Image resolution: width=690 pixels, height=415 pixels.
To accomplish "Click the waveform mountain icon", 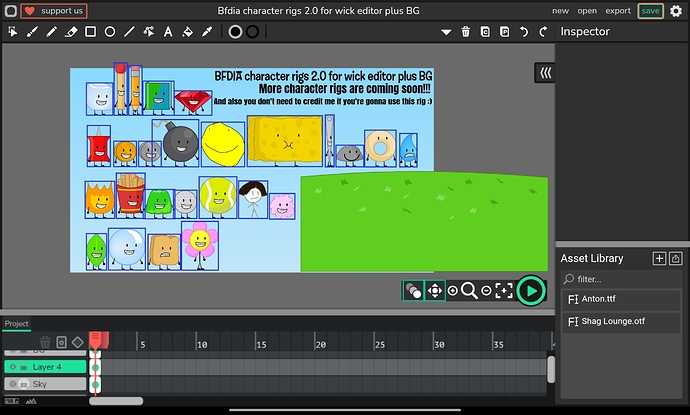I will pos(31,401).
